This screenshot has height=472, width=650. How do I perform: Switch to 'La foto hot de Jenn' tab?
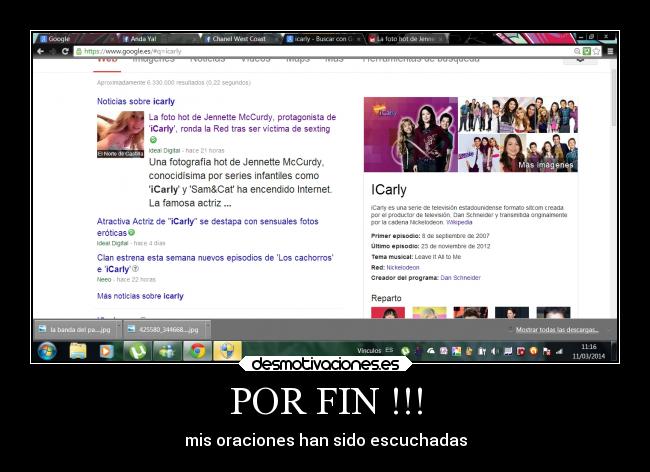click(x=407, y=39)
